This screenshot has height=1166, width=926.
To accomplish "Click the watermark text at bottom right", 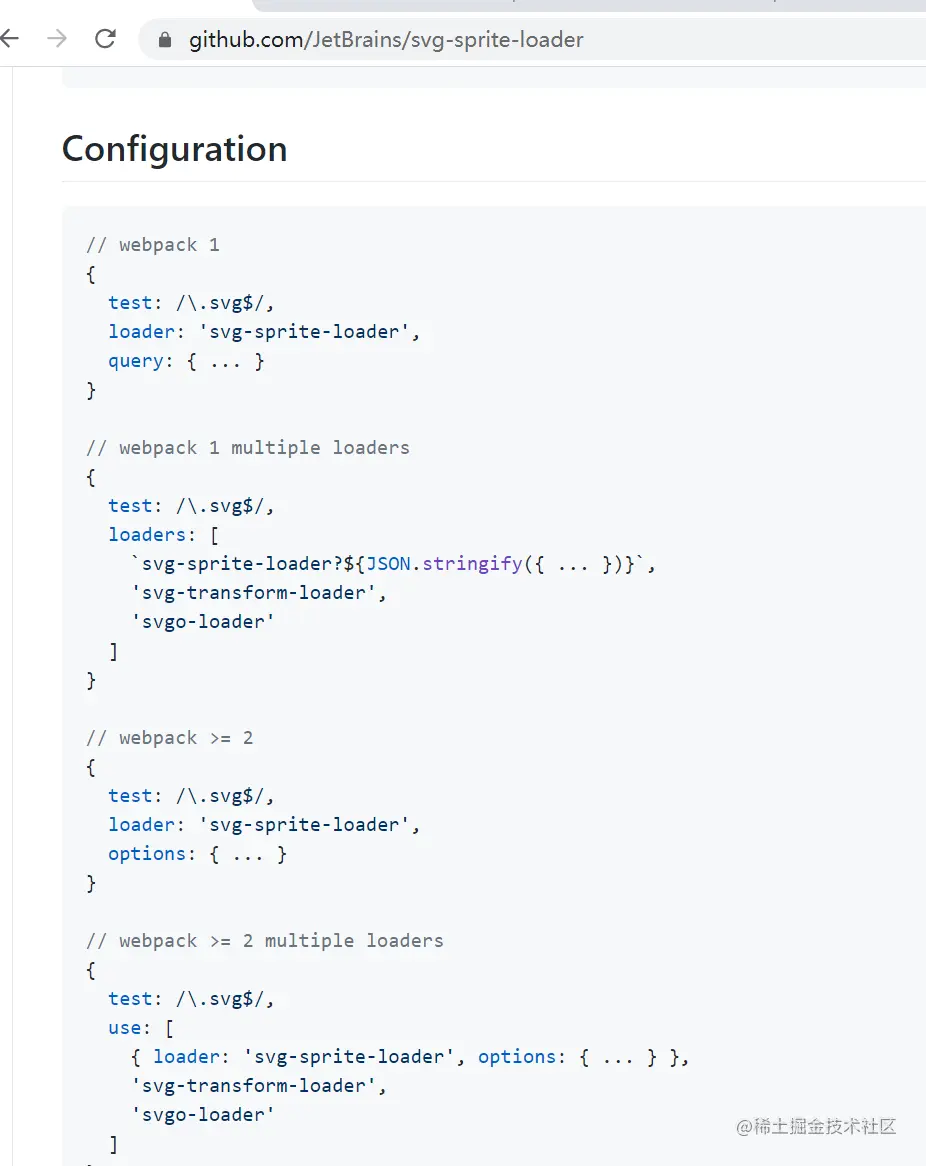I will [816, 1127].
